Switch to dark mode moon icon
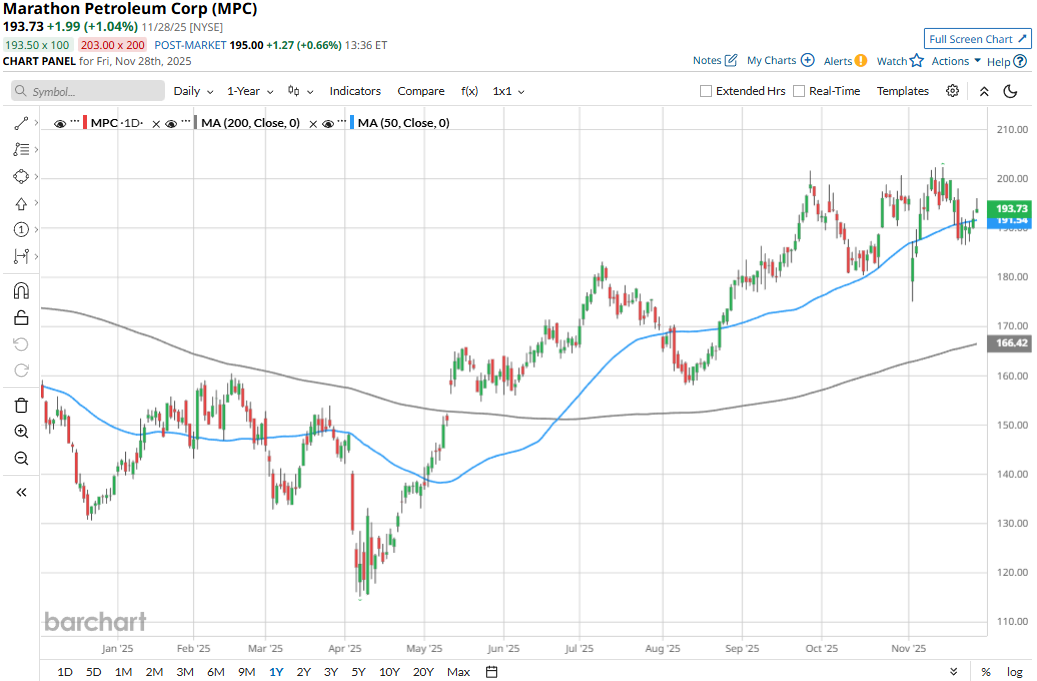This screenshot has width=1037, height=681. [x=1010, y=91]
